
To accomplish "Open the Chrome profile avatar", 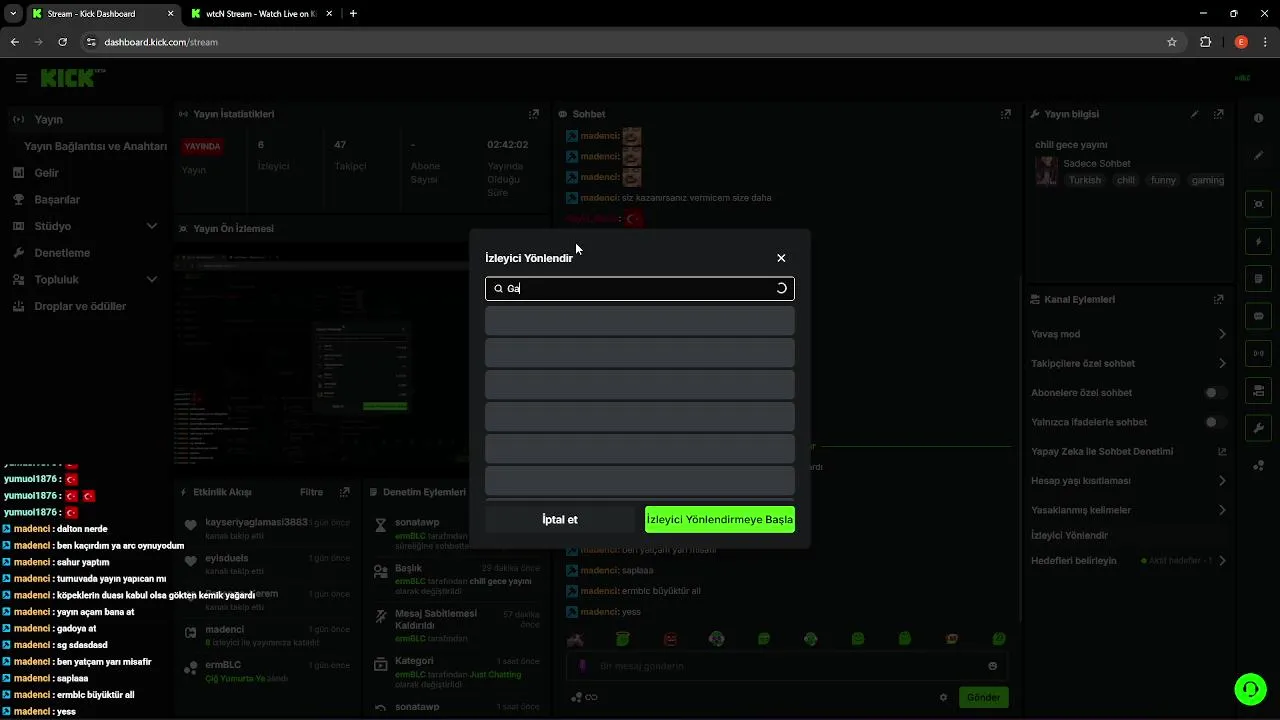I will tap(1241, 42).
